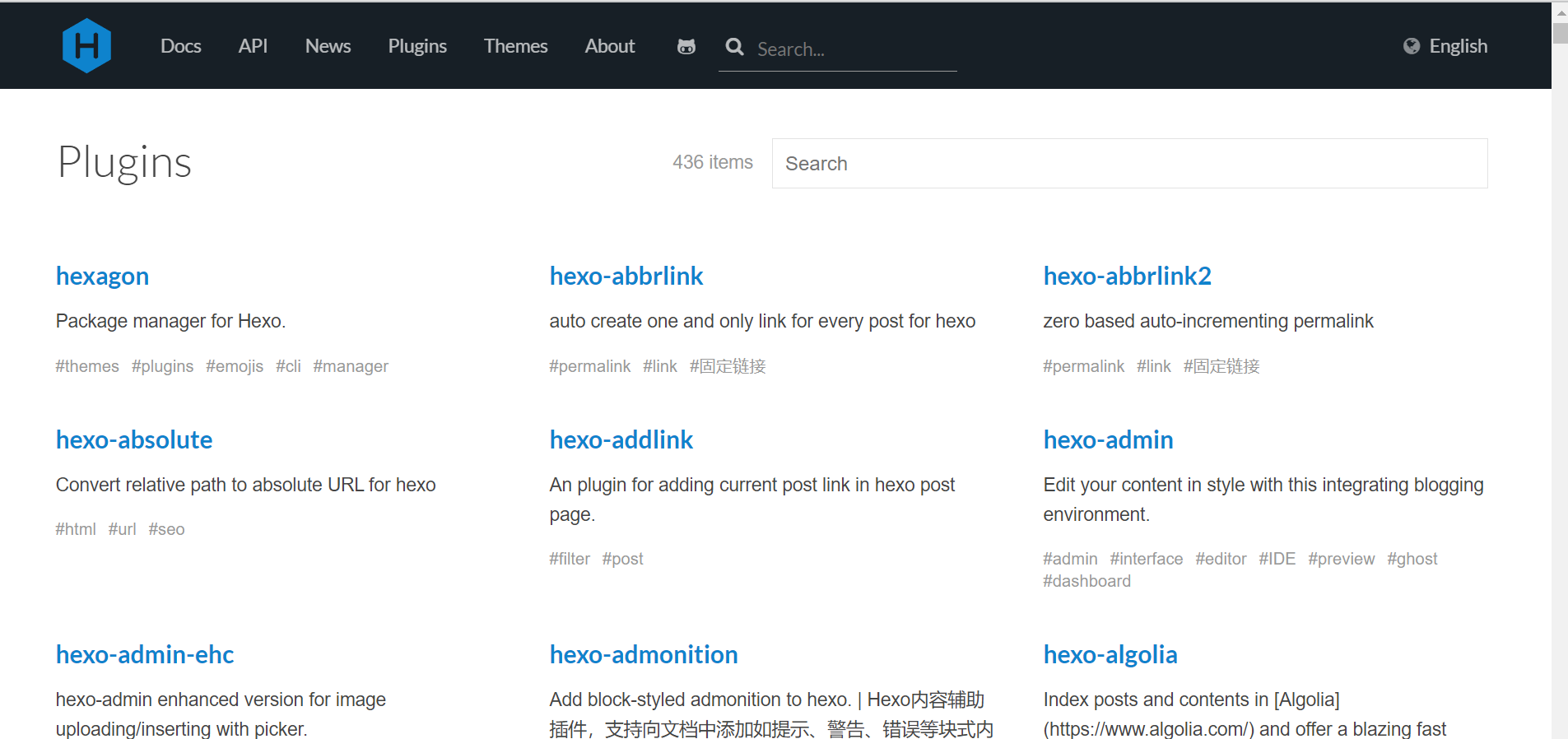Open the API menu item
Viewport: 1568px width, 739px height.
tap(253, 46)
